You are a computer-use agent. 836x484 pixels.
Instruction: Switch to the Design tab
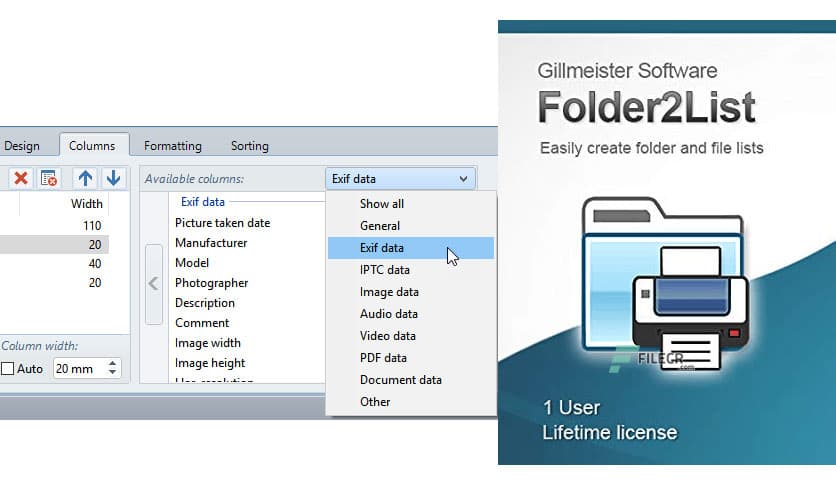[22, 146]
